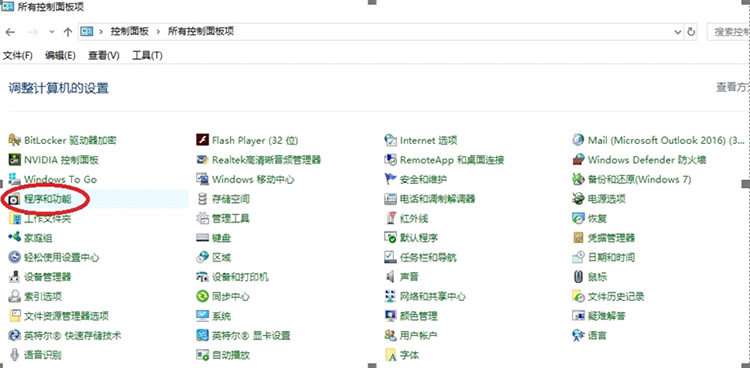The width and height of the screenshot is (750, 368).
Task: Open 轻松使用设置中心 icon
Action: 15,257
